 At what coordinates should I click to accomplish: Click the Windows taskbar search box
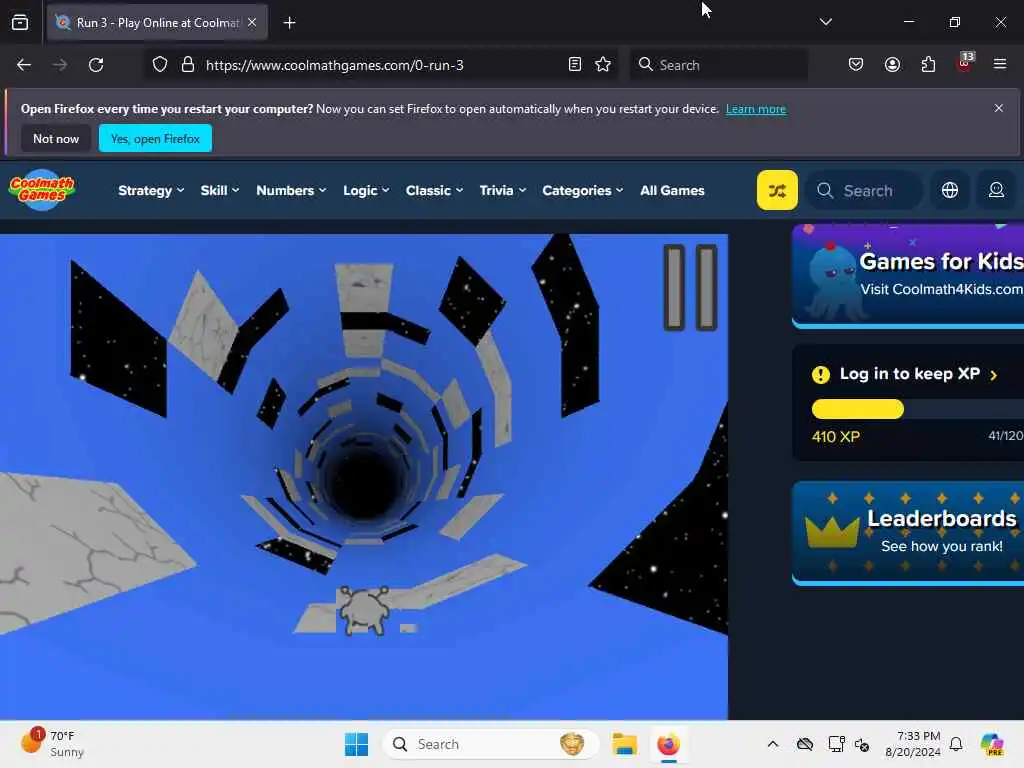click(490, 744)
